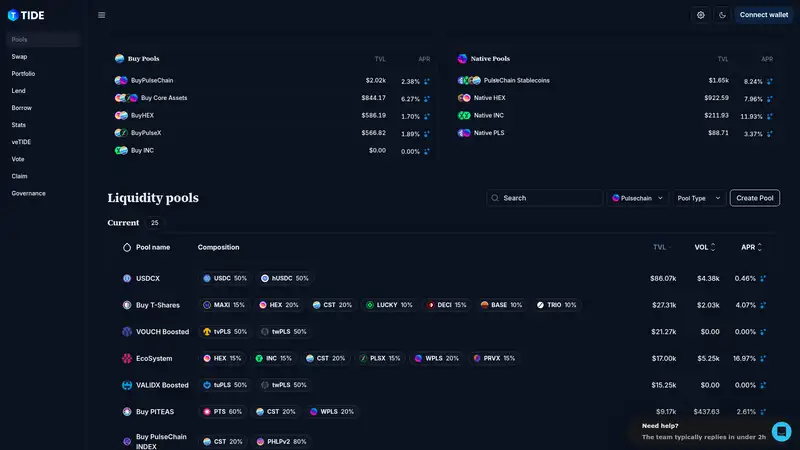
Task: Click hUSDC 50% token chip
Action: pyautogui.click(x=284, y=278)
